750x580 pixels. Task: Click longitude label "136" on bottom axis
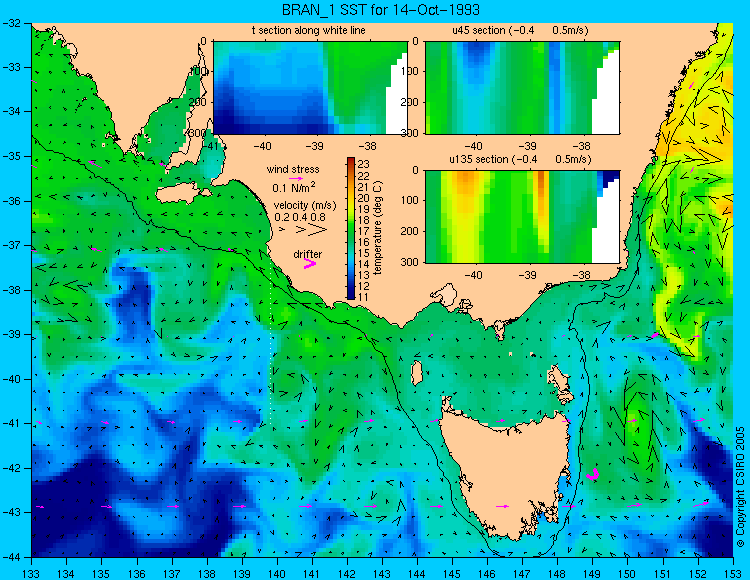pyautogui.click(x=136, y=573)
